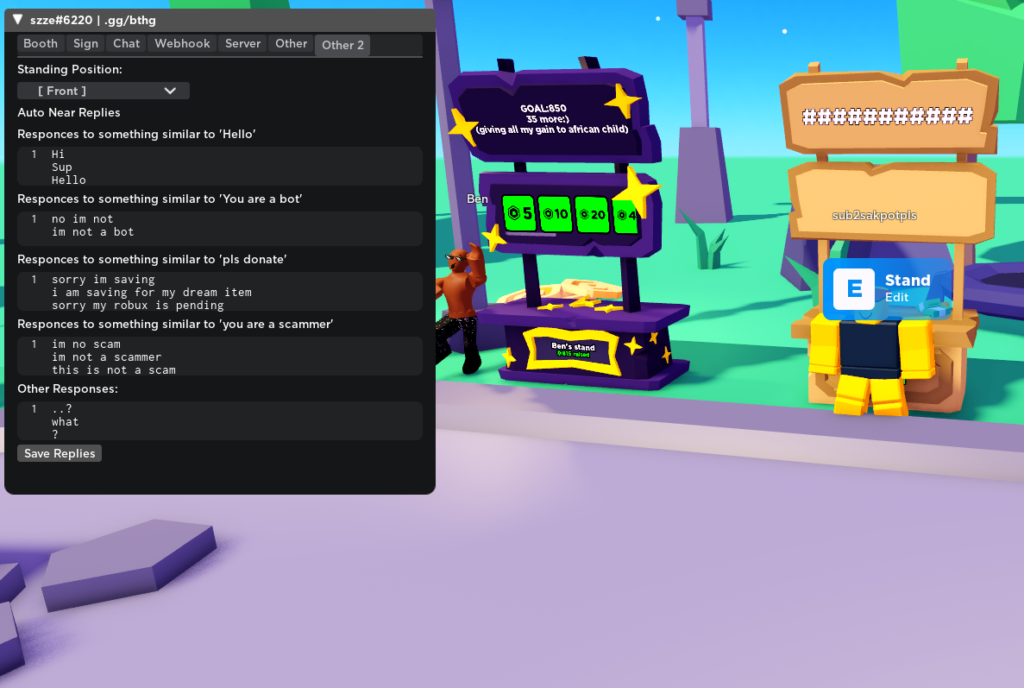Click the dropdown chevron next to Front

click(170, 91)
